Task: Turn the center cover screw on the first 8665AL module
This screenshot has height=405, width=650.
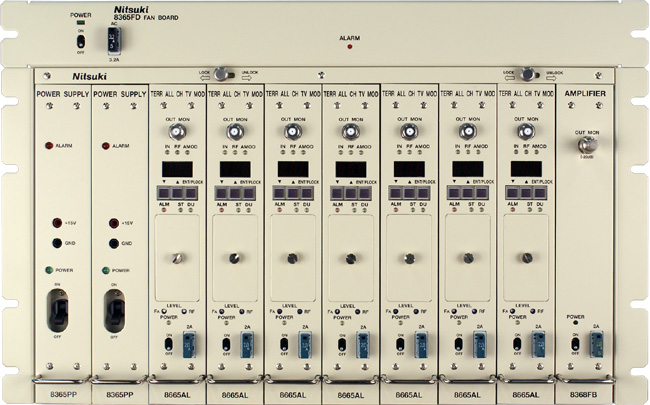Action: pyautogui.click(x=177, y=258)
